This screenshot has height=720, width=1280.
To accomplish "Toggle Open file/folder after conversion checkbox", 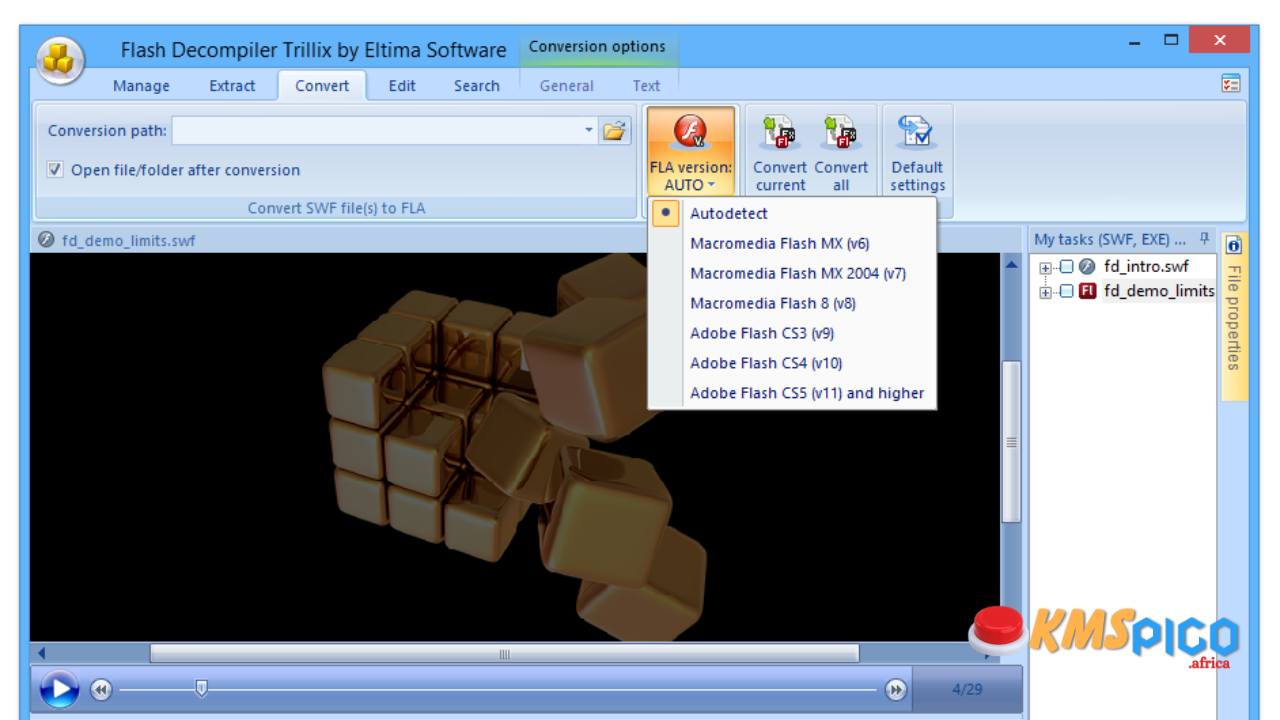I will coord(56,170).
